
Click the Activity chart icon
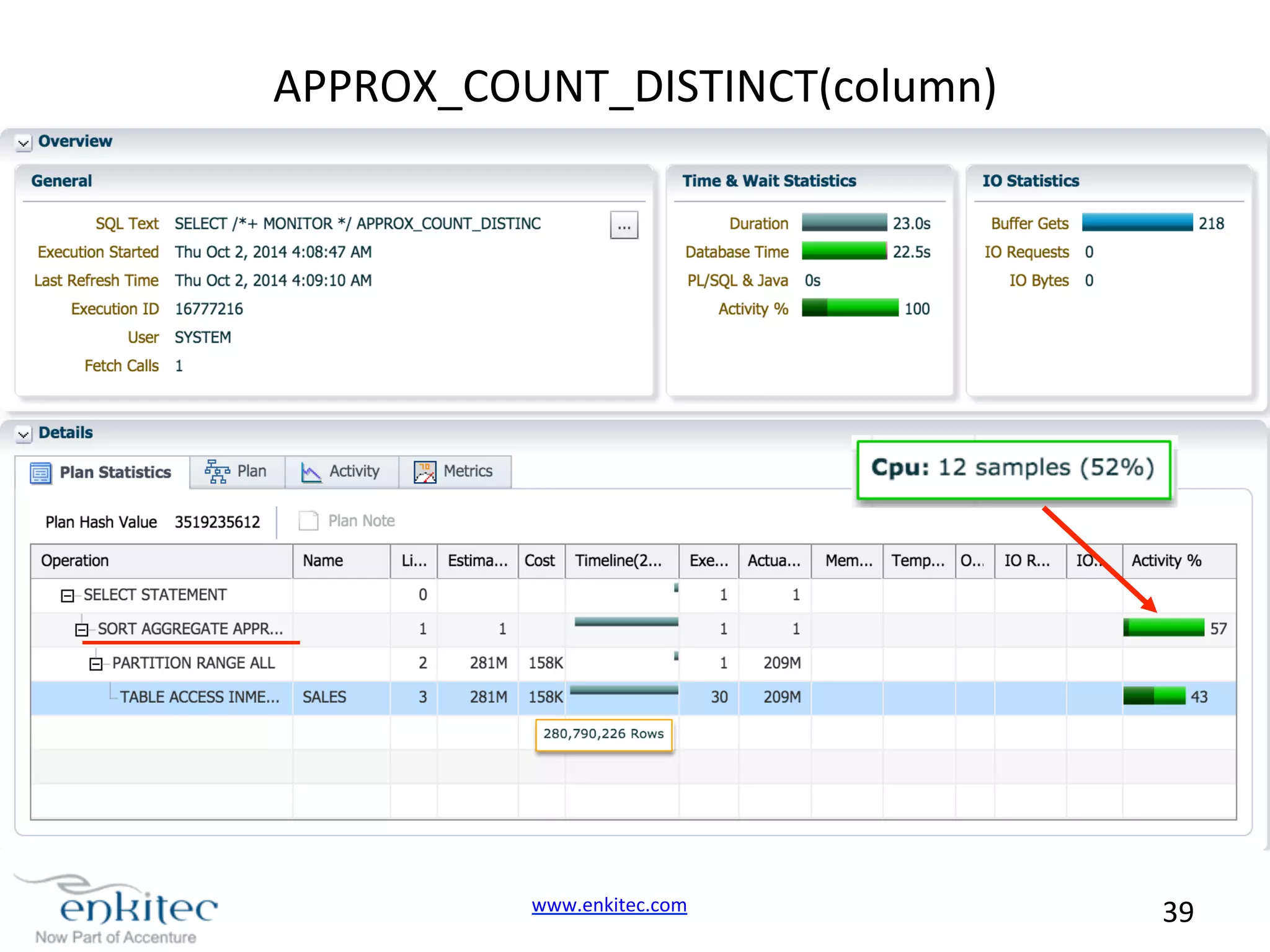pyautogui.click(x=311, y=472)
